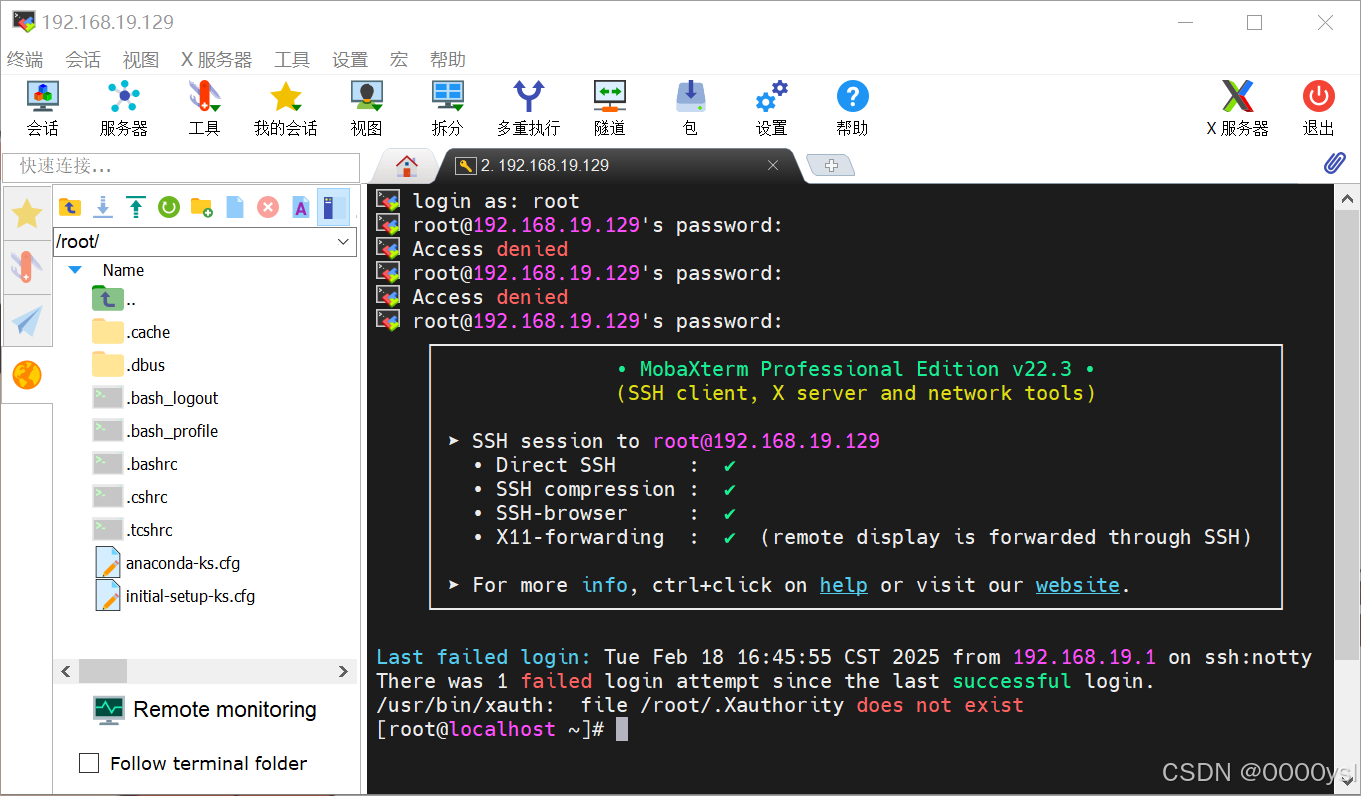Select the globe Sftp sidebar tab
The image size is (1361, 796).
pyautogui.click(x=27, y=375)
